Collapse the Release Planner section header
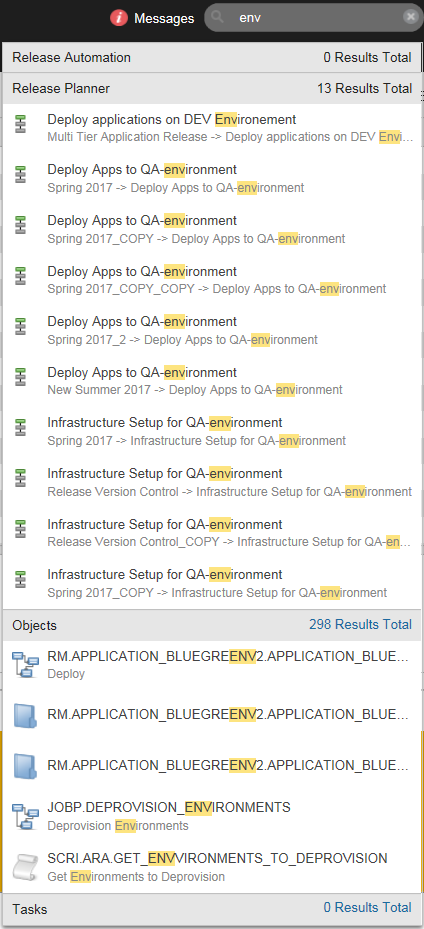 click(212, 88)
